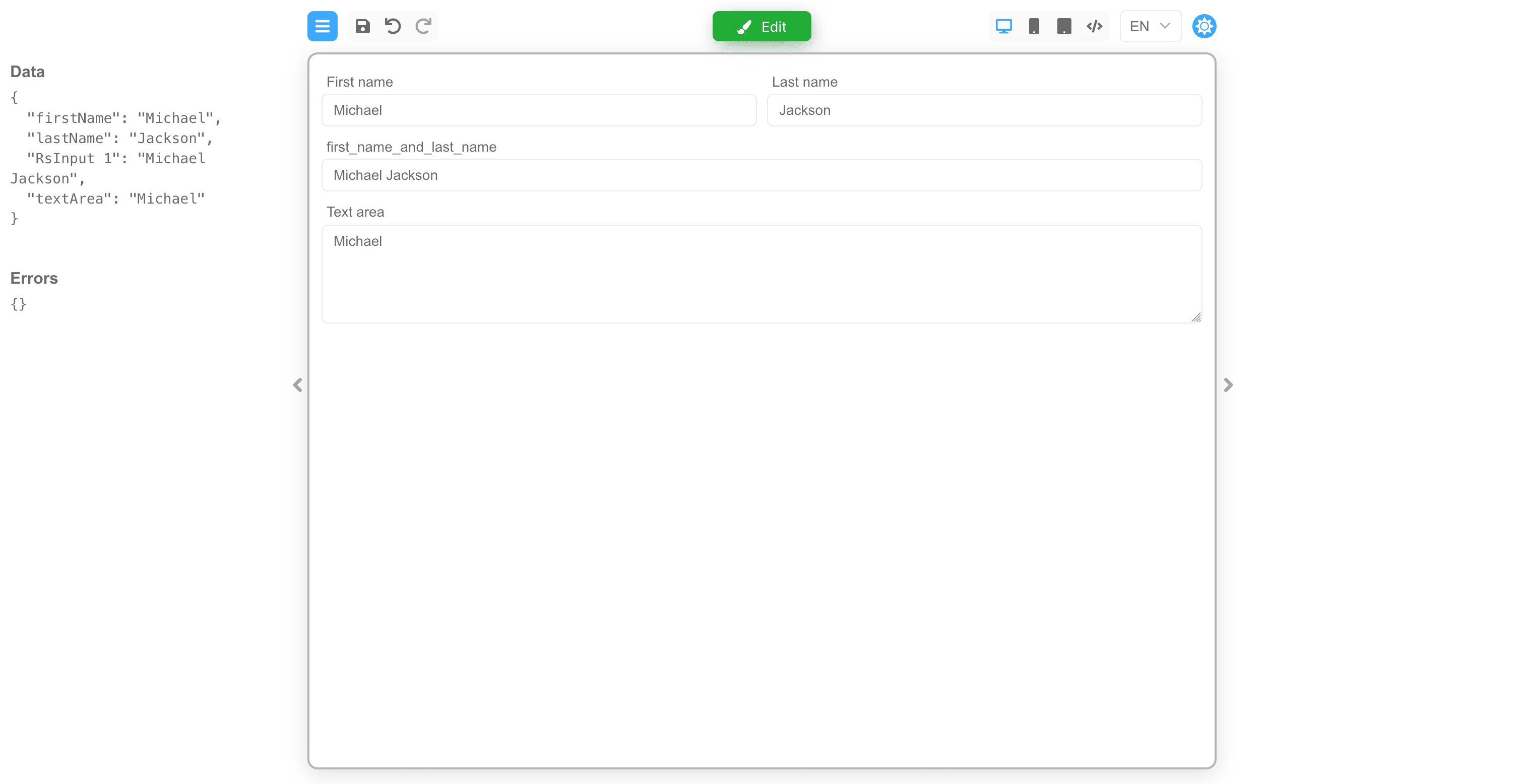Click the text area resize handle
1524x784 pixels.
point(1195,317)
